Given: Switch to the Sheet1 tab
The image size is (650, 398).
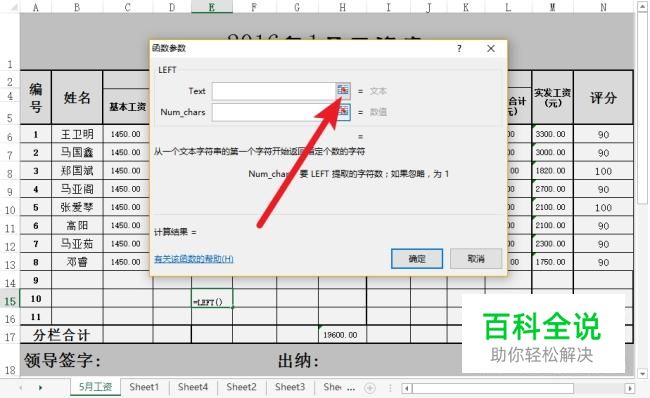Looking at the screenshot, I should pyautogui.click(x=144, y=387).
